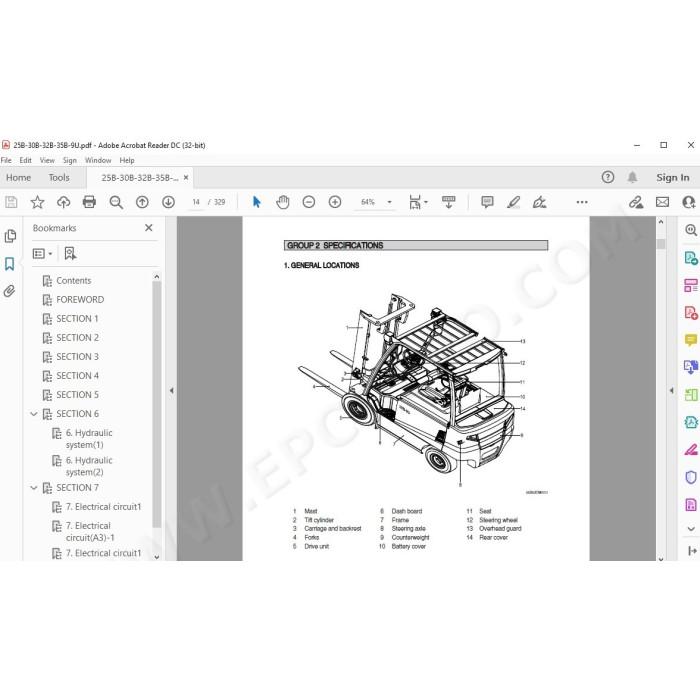
Task: Open more tools ellipsis menu
Action: pos(582,202)
